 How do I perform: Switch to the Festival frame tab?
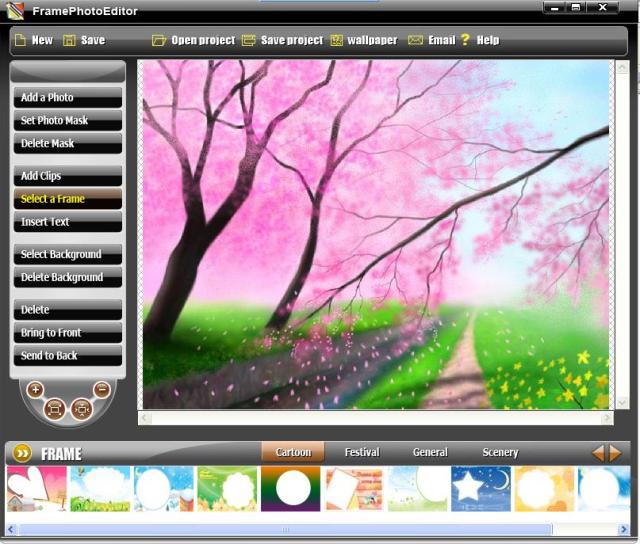click(362, 452)
